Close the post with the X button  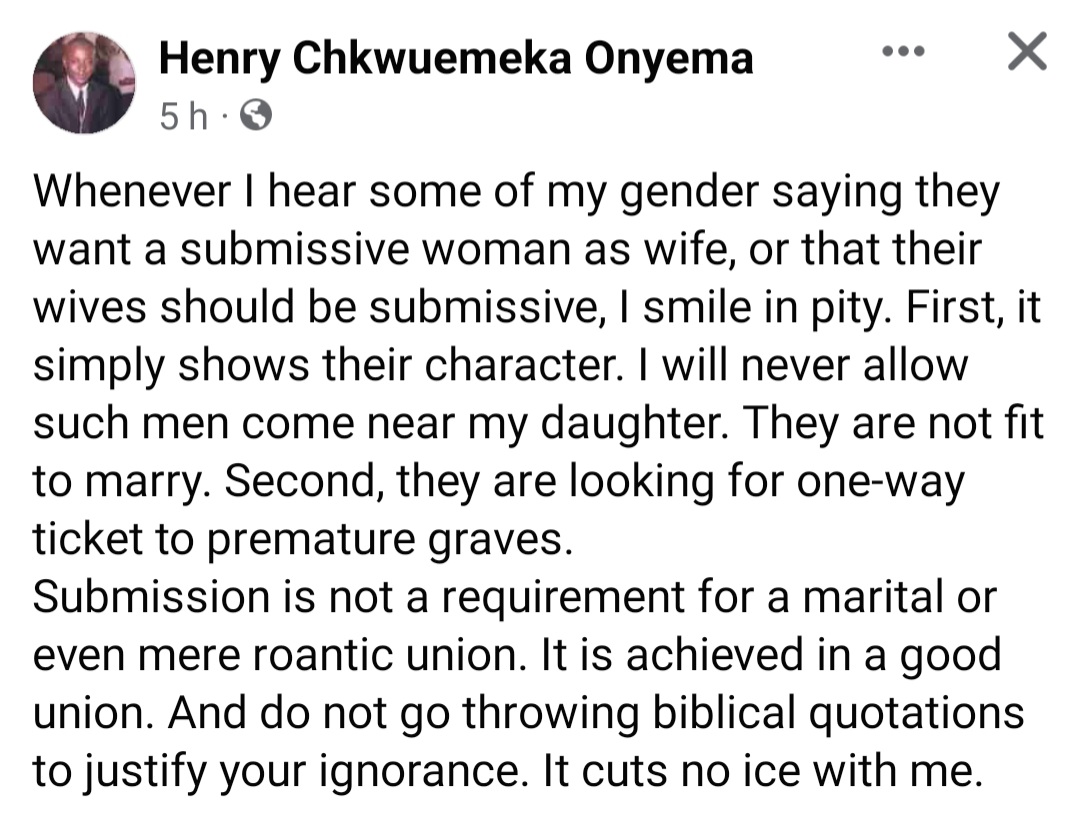[1026, 52]
